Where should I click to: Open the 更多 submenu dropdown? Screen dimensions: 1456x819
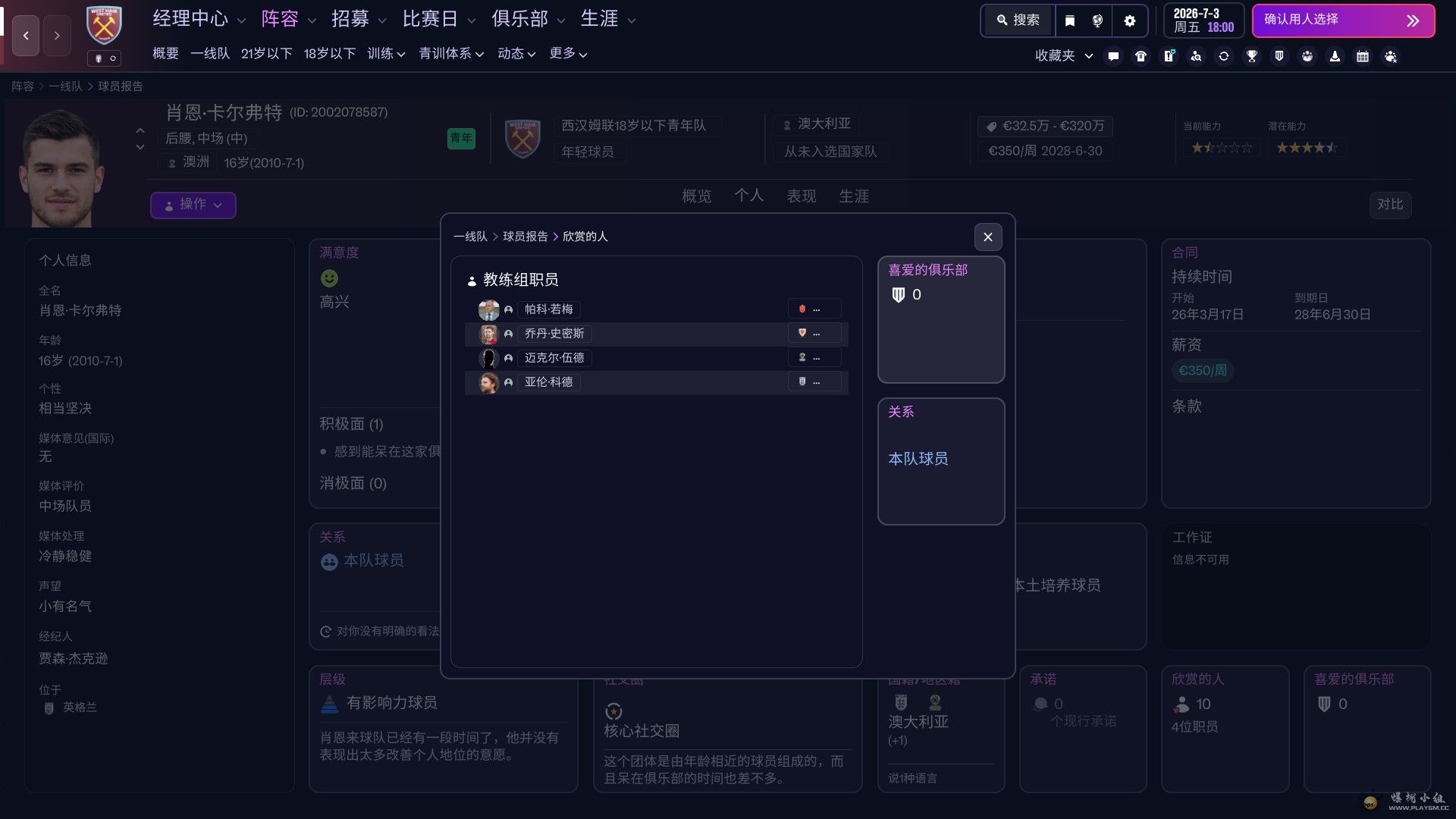(x=568, y=54)
